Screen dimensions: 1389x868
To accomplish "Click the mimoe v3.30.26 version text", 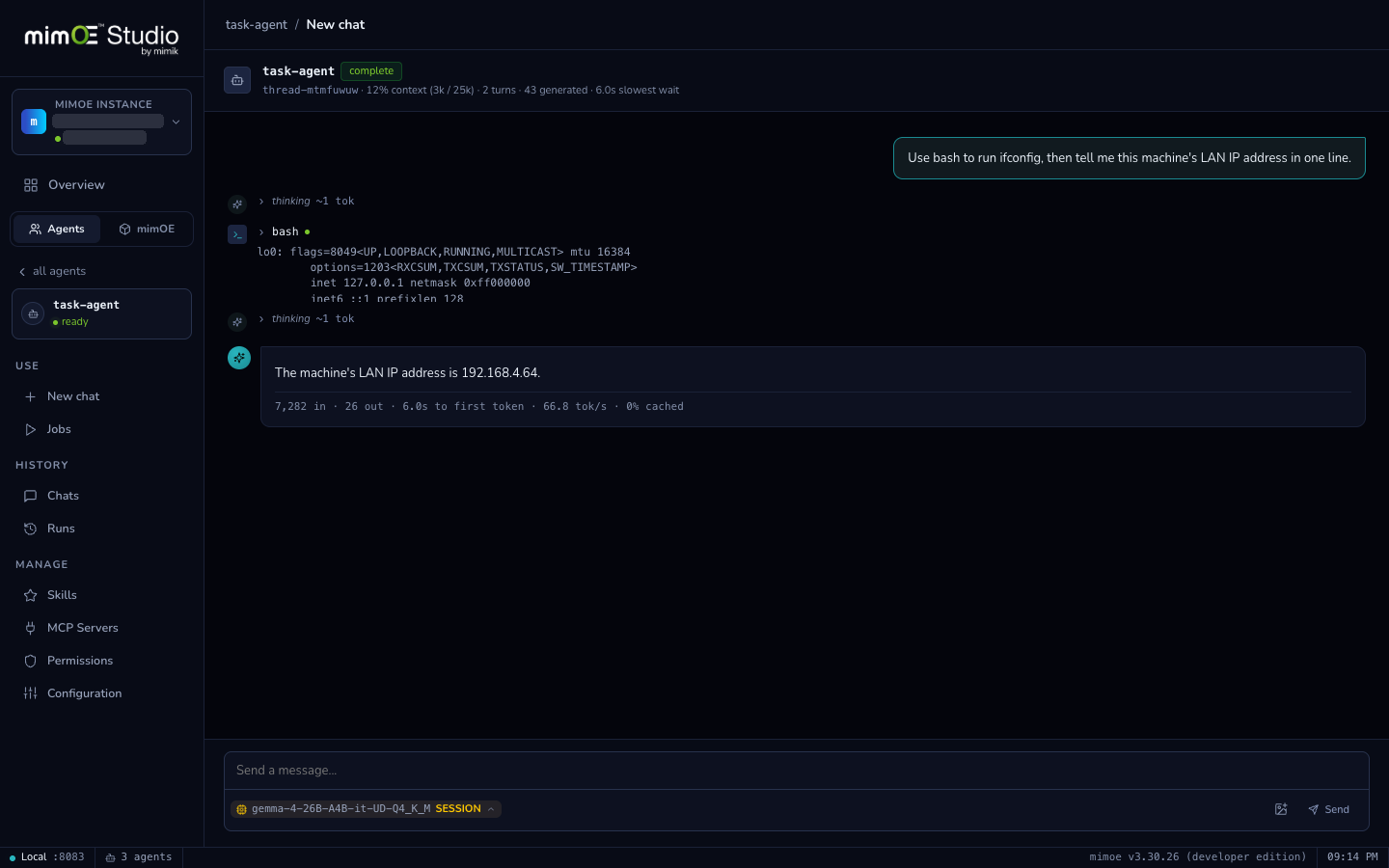I will [1198, 857].
